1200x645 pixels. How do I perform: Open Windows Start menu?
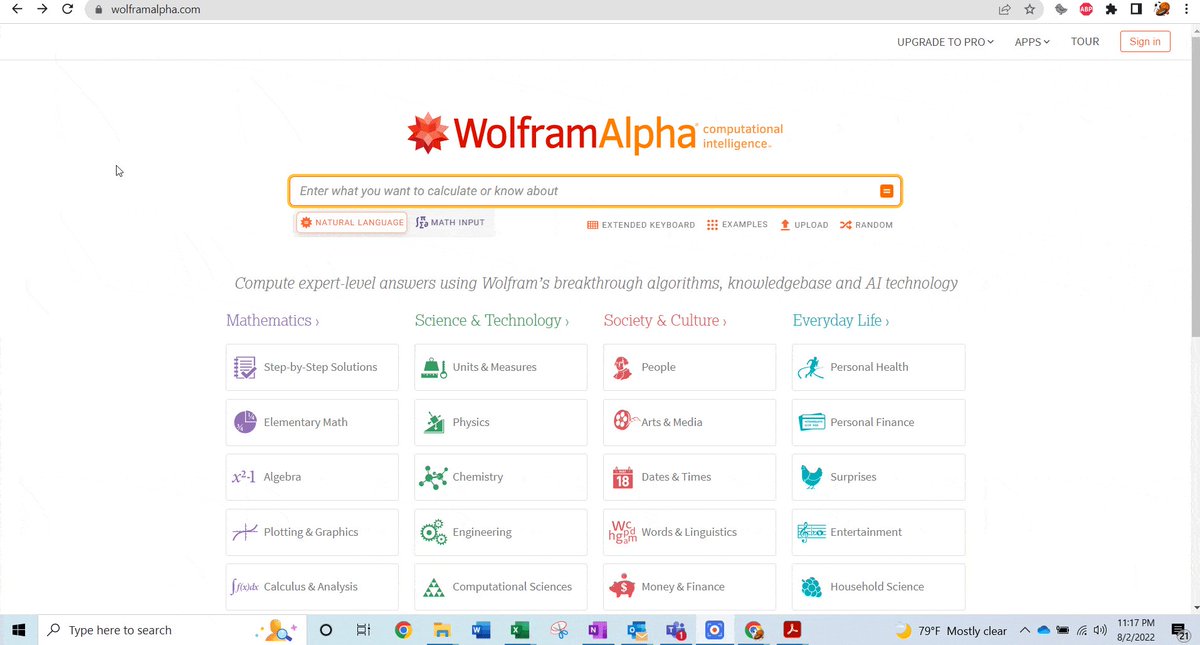point(18,630)
